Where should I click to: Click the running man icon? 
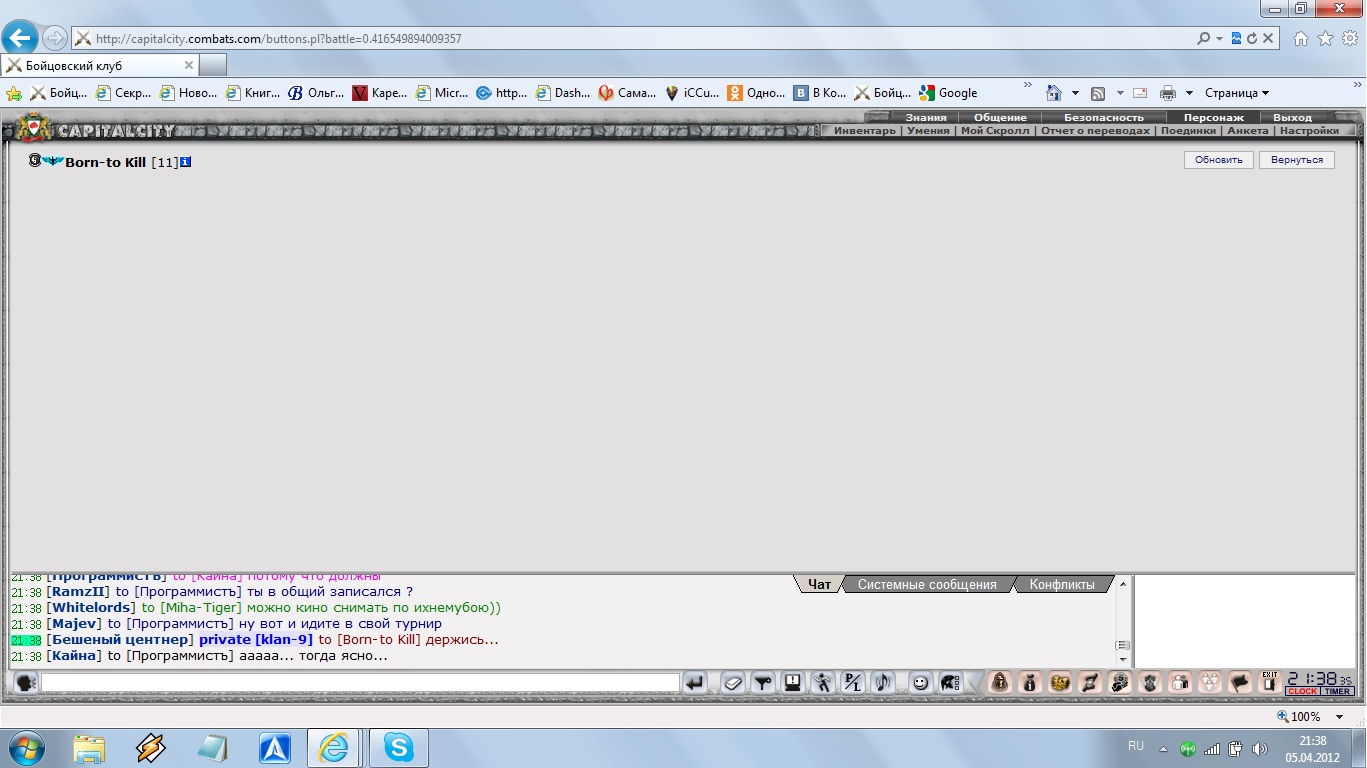pos(823,683)
